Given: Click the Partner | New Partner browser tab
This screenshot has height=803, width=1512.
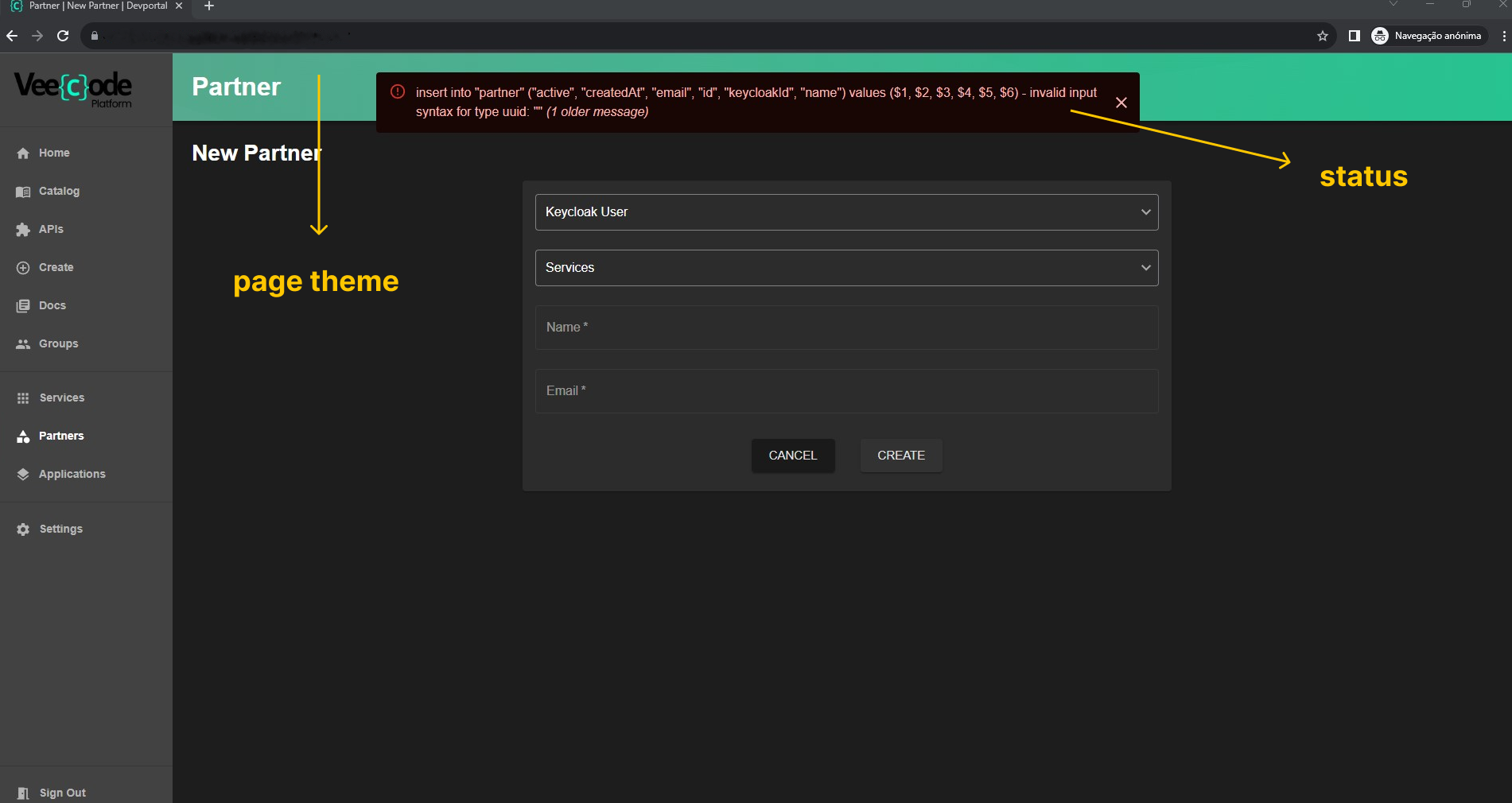Looking at the screenshot, I should click(x=97, y=6).
